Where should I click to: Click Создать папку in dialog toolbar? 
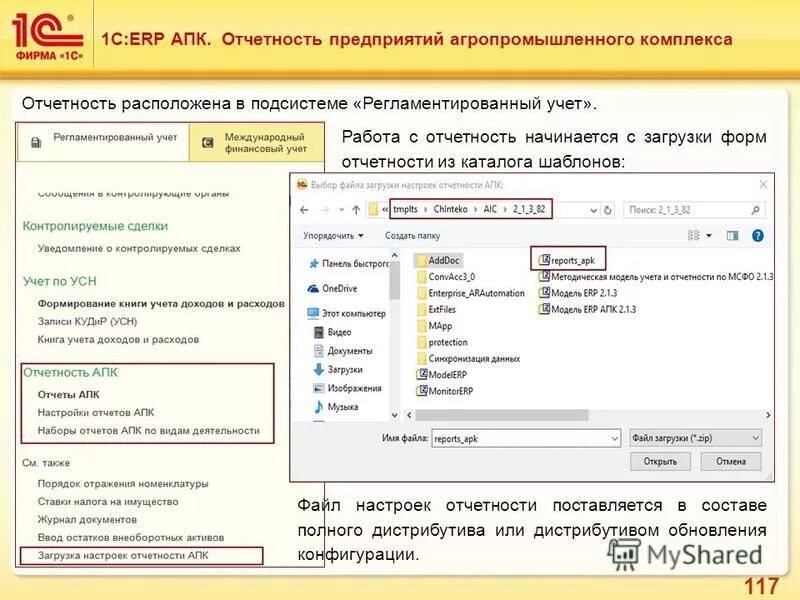[412, 236]
